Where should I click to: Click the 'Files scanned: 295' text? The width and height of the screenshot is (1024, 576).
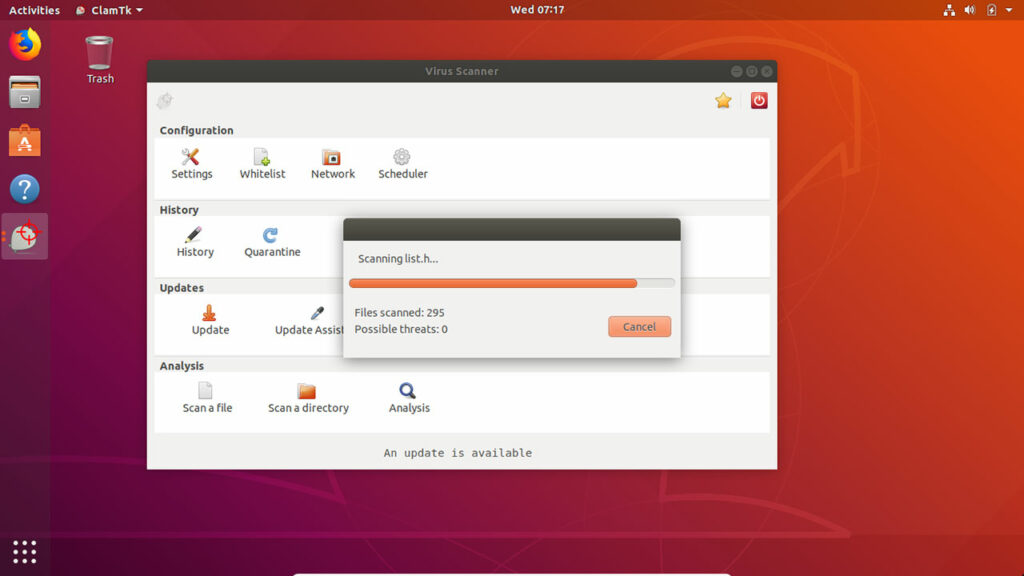coord(399,312)
